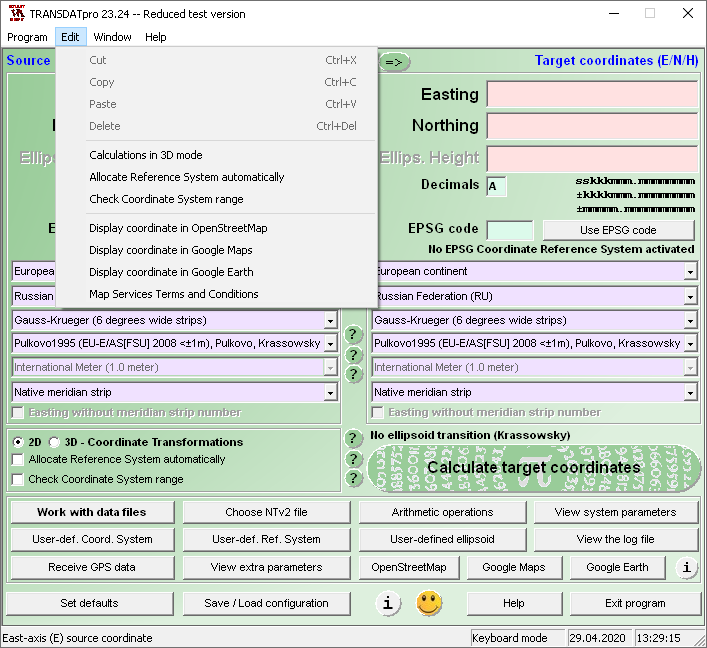Click the Decimals input field
Screen dimensions: 707x648
point(496,186)
